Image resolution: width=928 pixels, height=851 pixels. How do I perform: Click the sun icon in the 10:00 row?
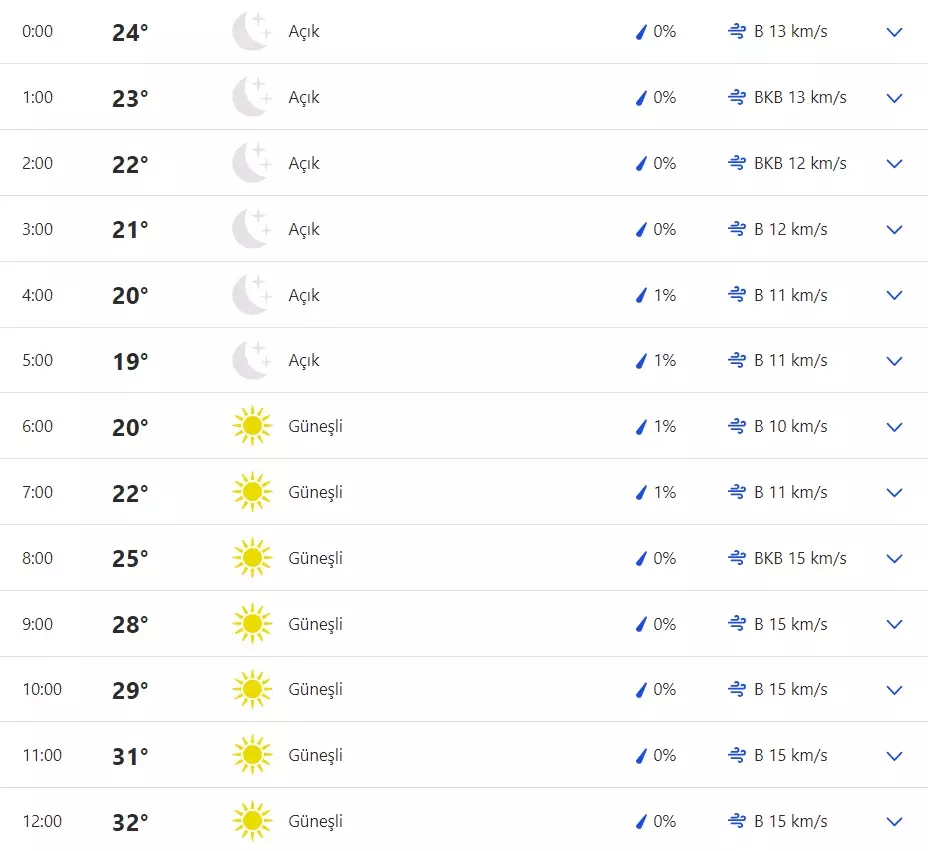(251, 690)
